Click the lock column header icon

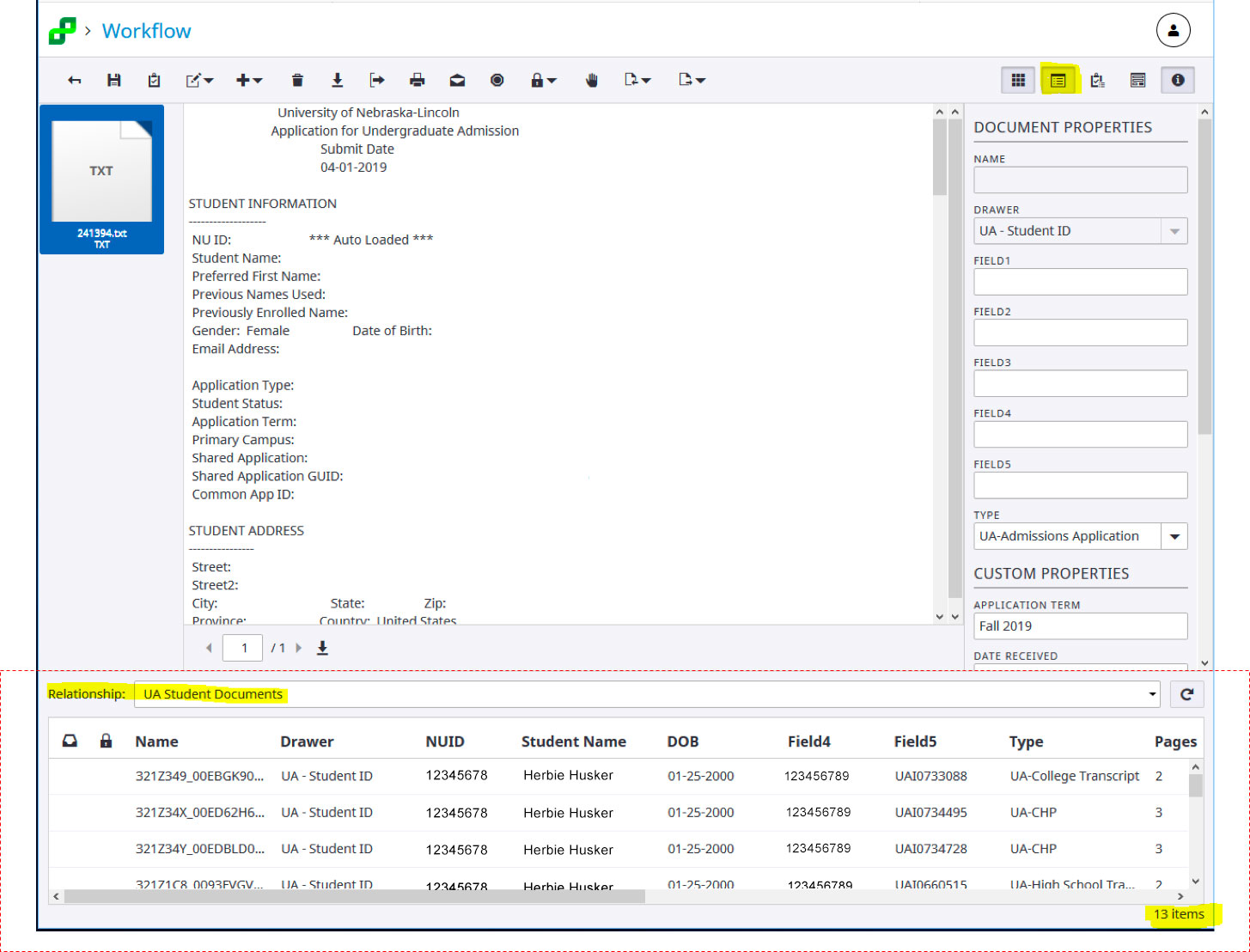(x=107, y=741)
